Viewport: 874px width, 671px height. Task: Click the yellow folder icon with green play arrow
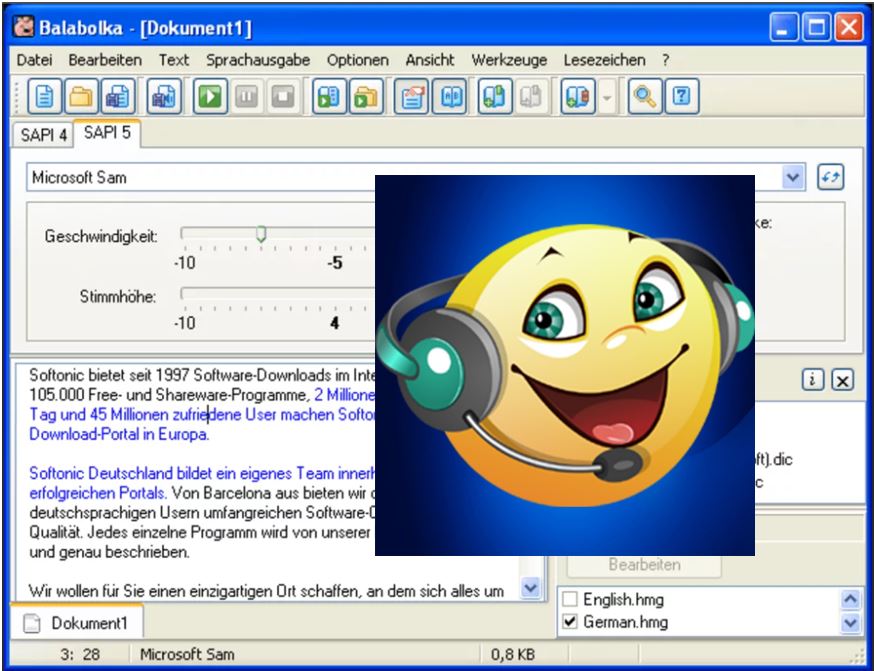point(366,96)
